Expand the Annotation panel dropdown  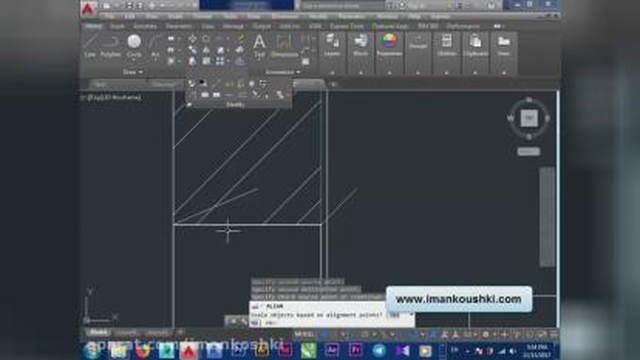[283, 72]
